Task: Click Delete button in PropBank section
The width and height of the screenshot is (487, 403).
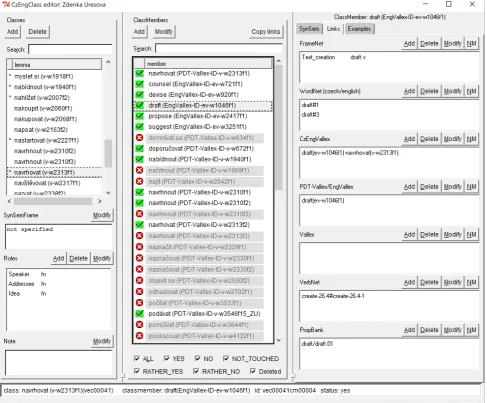Action: (x=429, y=330)
